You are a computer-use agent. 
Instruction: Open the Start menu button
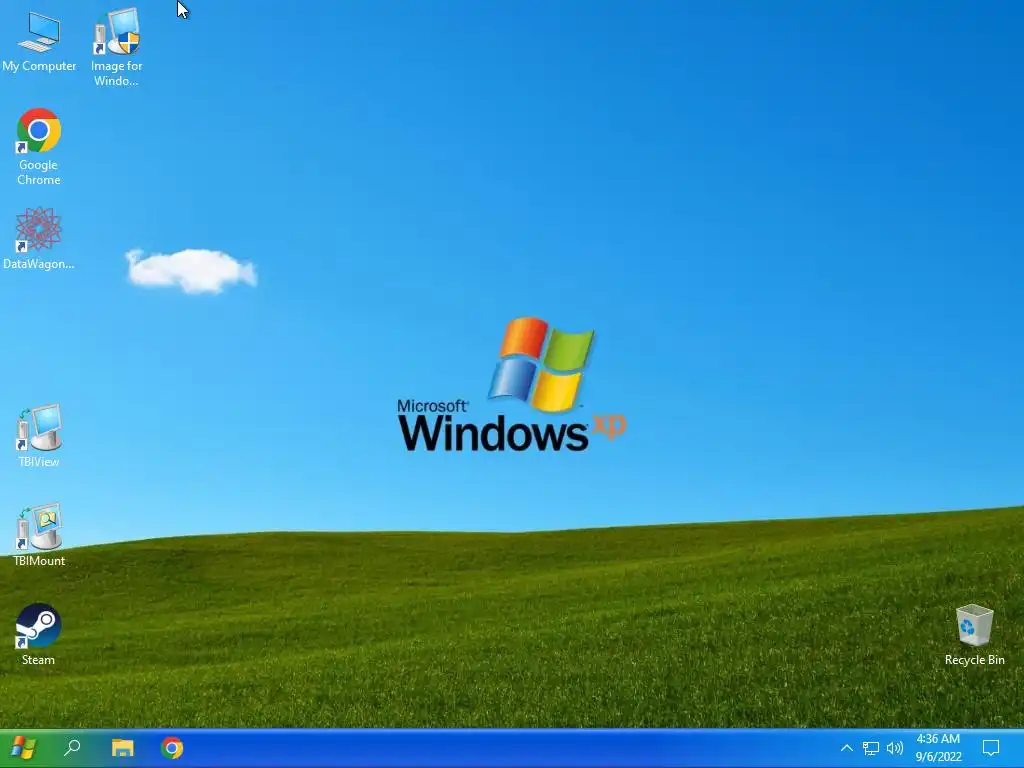(x=24, y=748)
